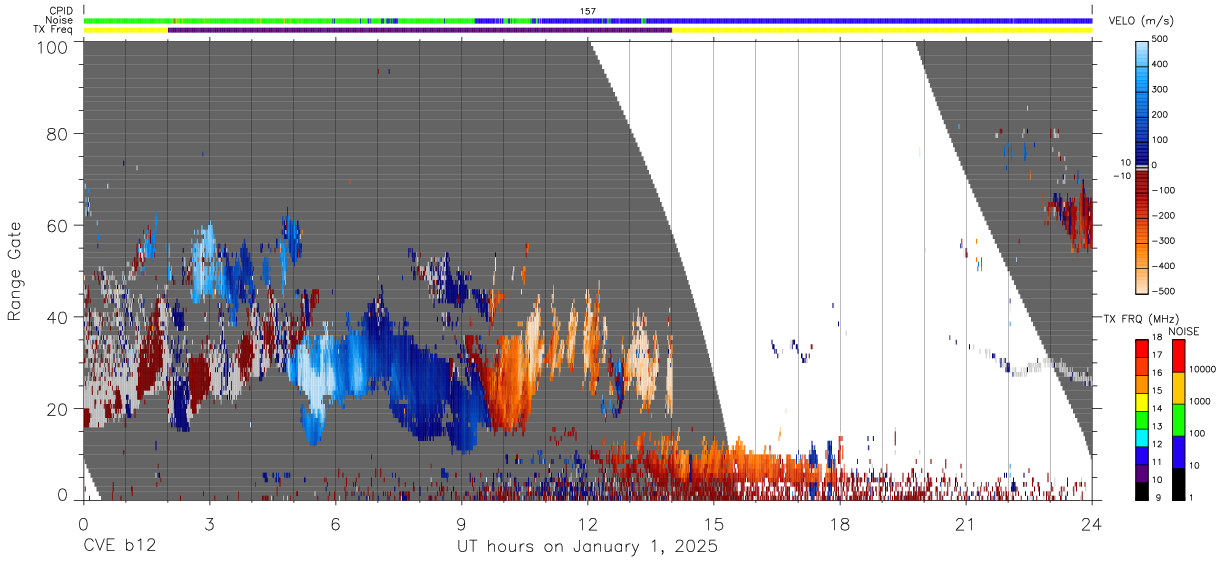Click the cyan swatch in TX FRQ legend

pyautogui.click(x=1141, y=436)
